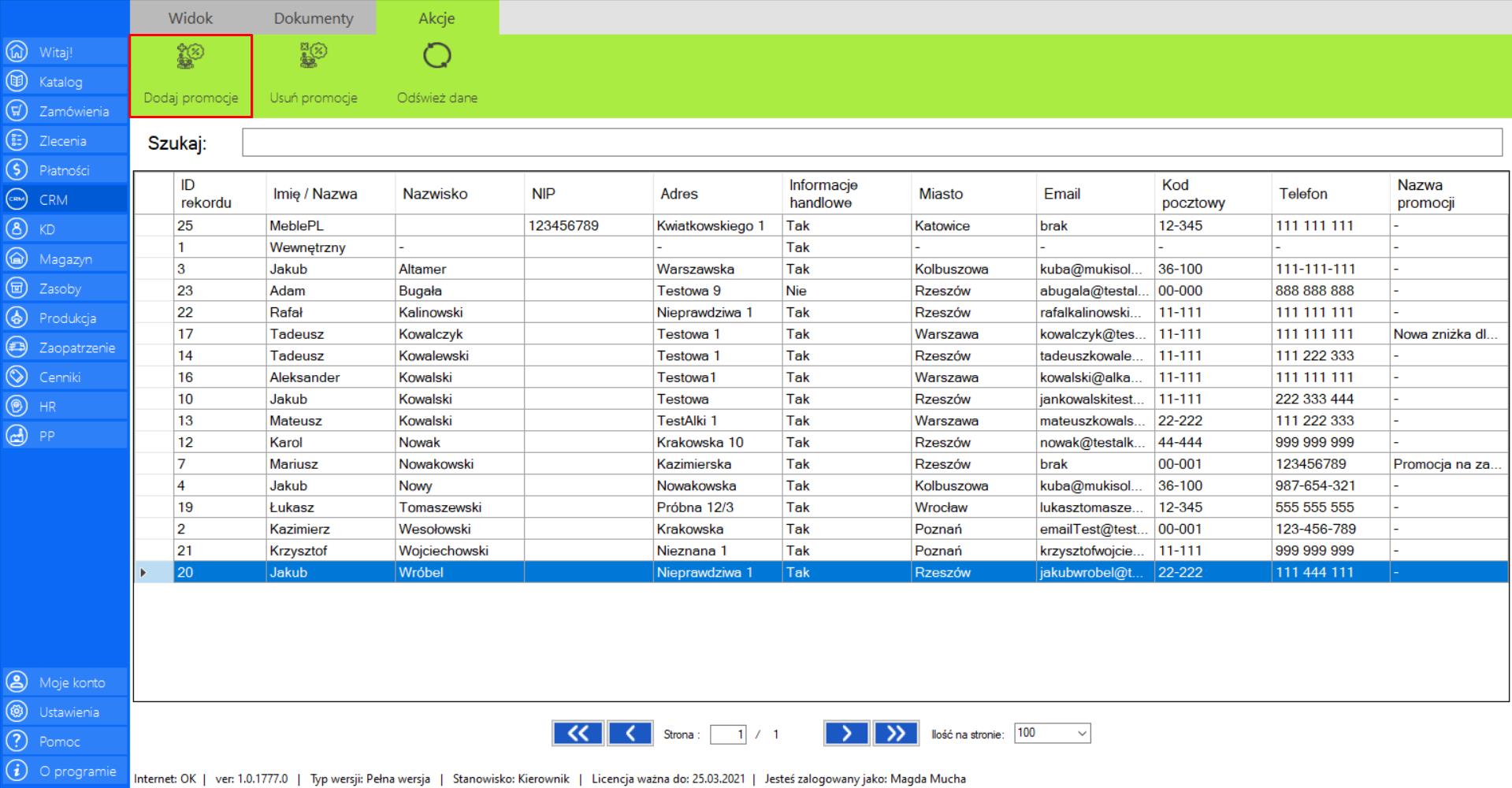The height and width of the screenshot is (788, 1512).
Task: Open the Zaopatrzenie truck icon
Action: (x=17, y=348)
